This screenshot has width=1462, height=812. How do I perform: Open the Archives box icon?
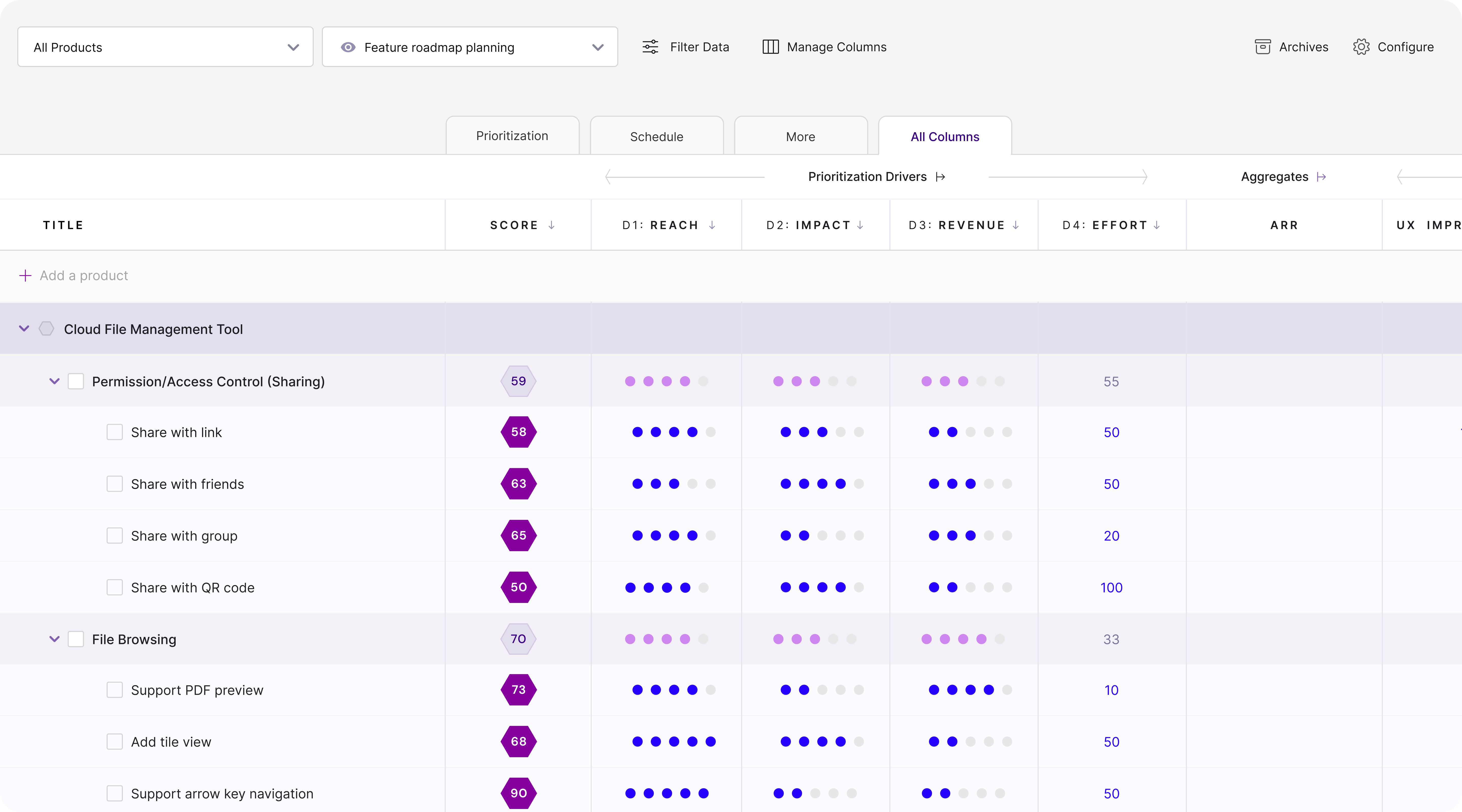[1262, 47]
